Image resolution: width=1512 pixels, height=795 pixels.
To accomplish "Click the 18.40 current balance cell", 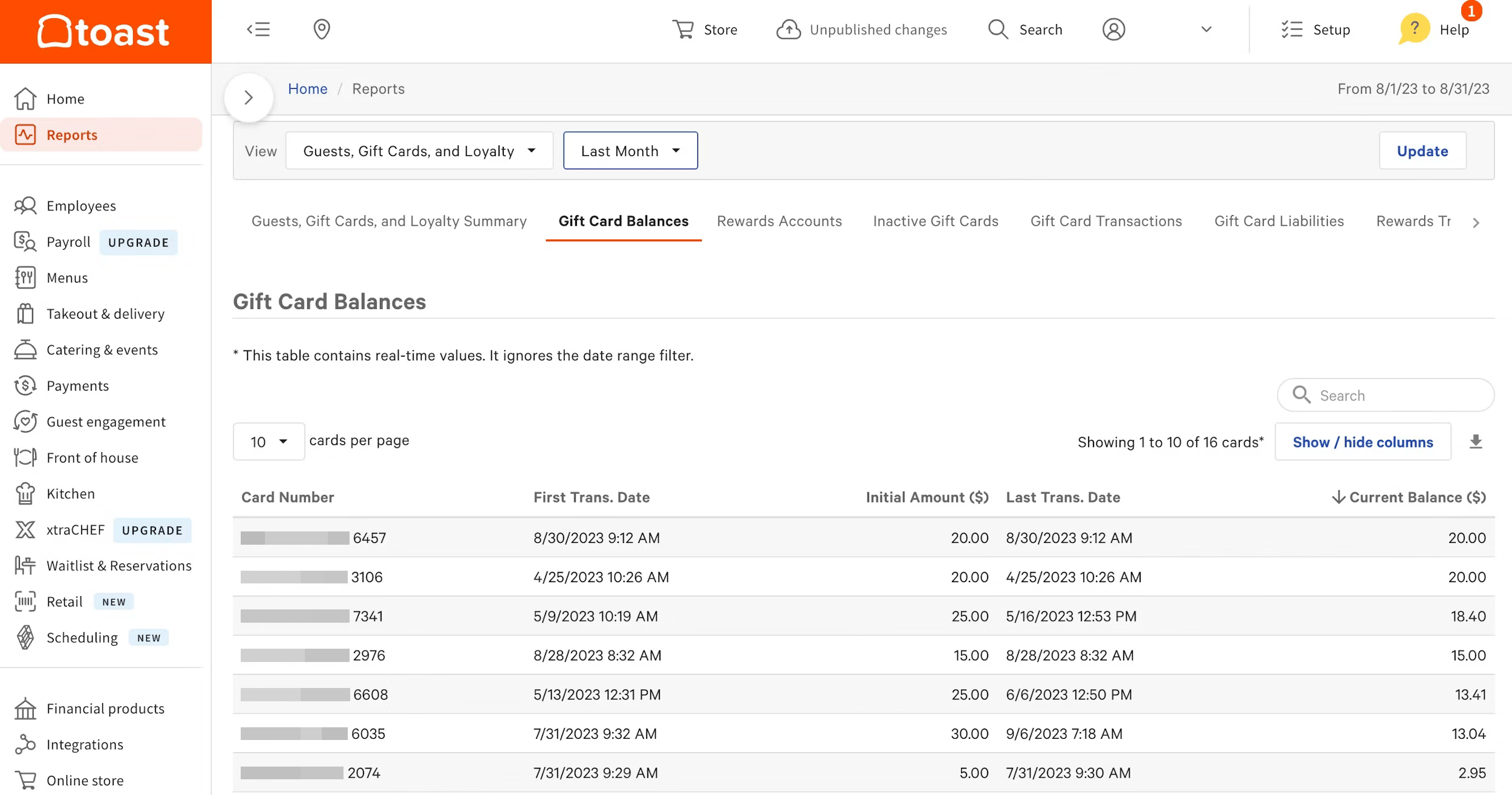I will [x=1468, y=616].
